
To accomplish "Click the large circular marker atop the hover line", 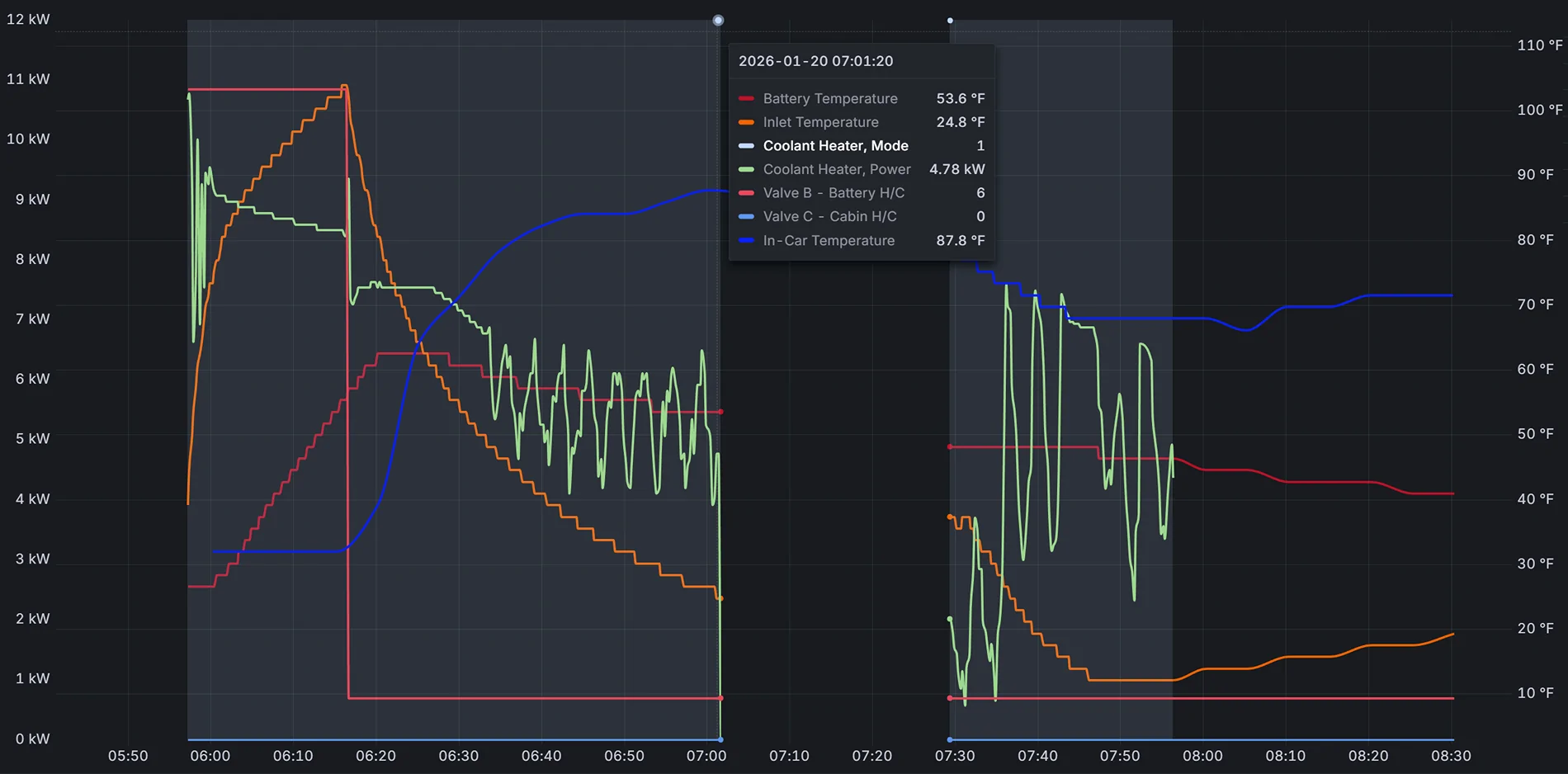I will click(x=718, y=20).
